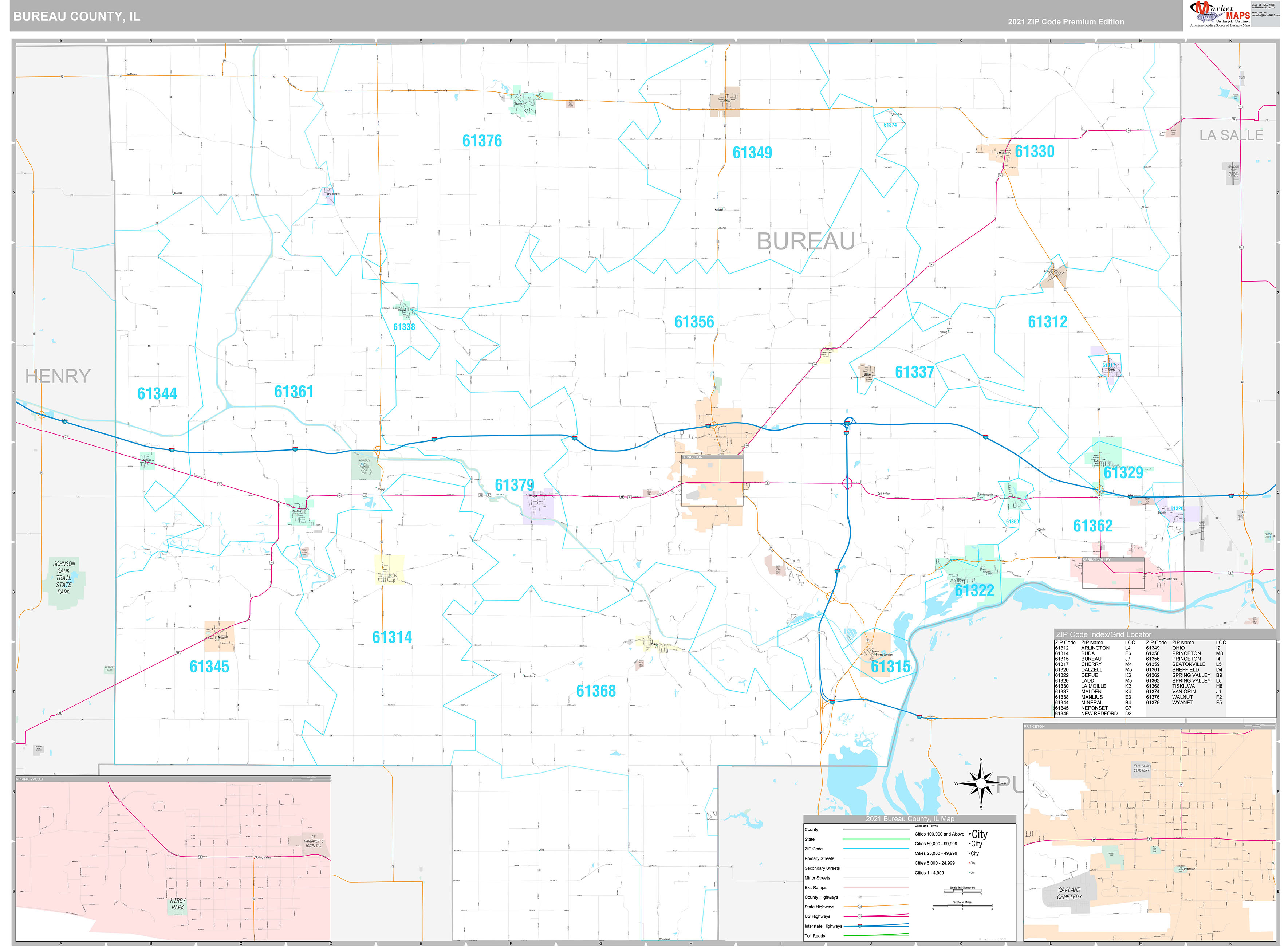Click the ZIP code 61356 label
1288x947 pixels.
pos(694,322)
